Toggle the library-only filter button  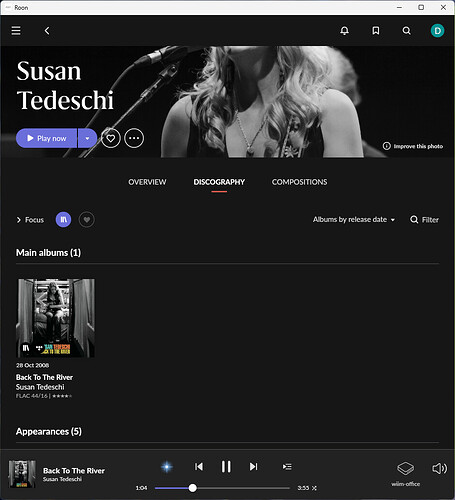(x=63, y=220)
